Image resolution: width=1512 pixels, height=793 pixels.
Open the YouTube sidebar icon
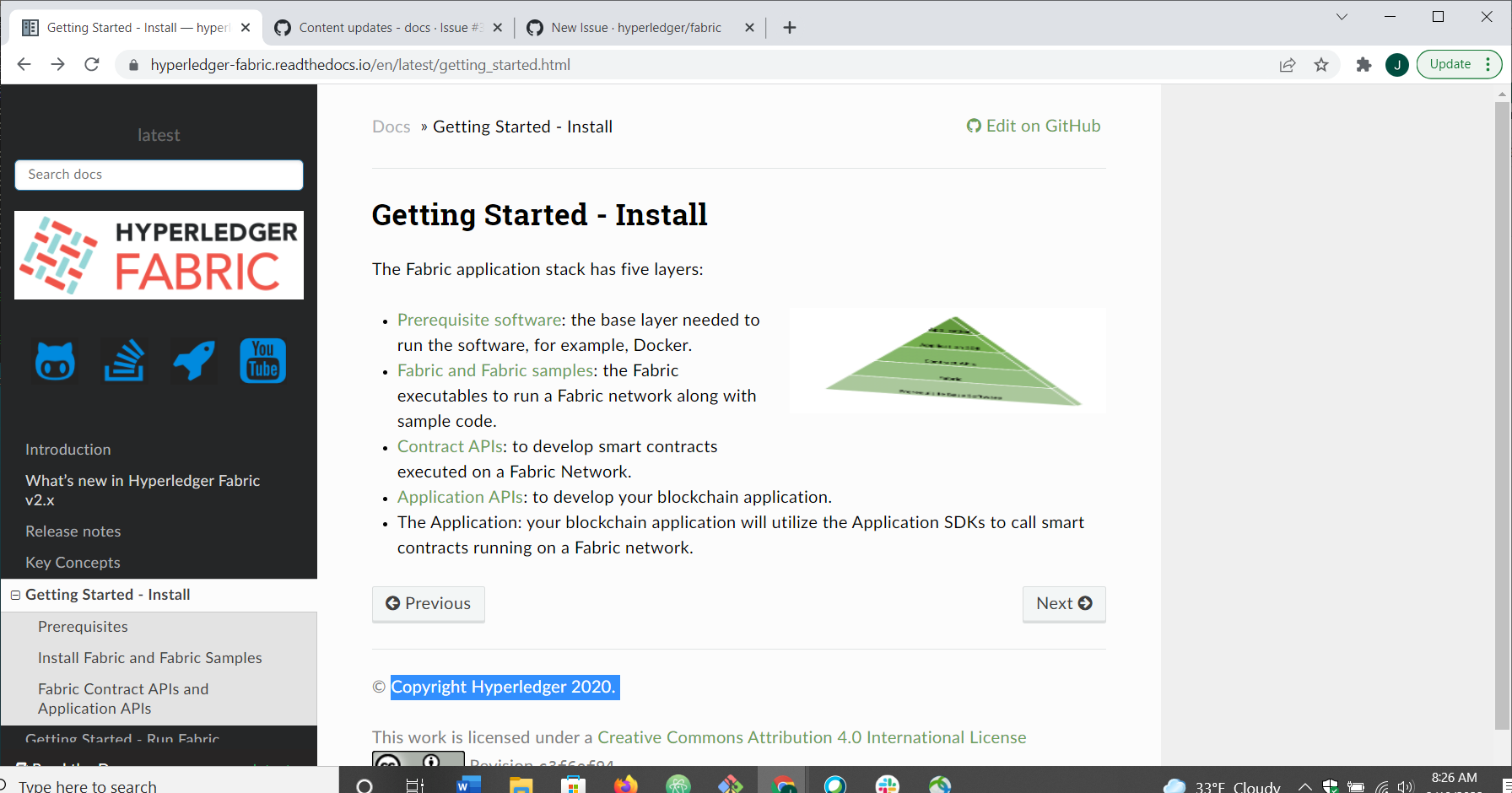click(262, 360)
